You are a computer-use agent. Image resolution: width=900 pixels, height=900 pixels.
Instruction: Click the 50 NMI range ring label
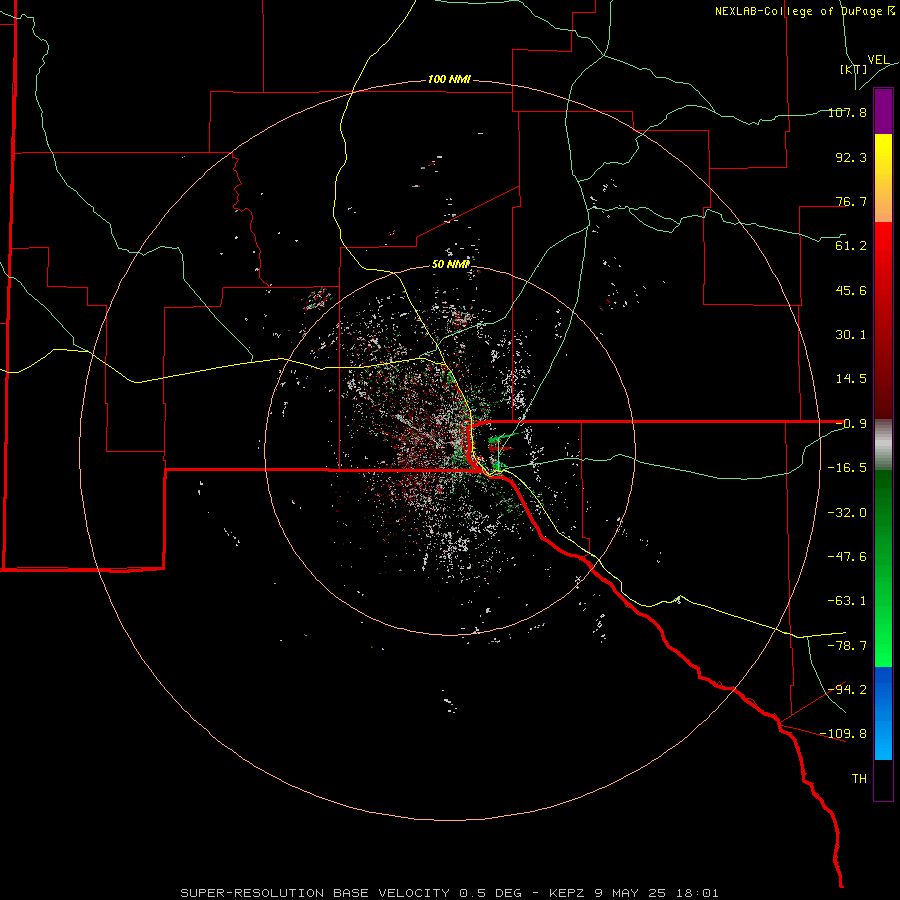coord(451,264)
